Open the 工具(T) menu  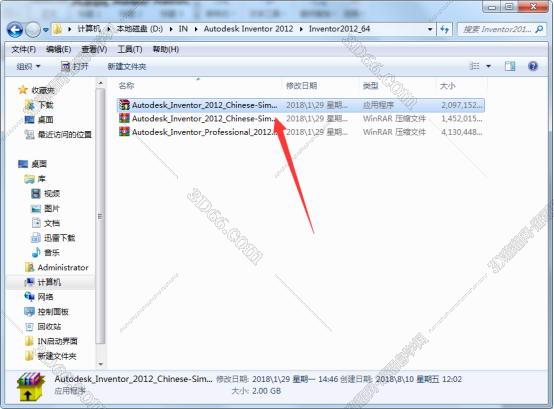130,49
